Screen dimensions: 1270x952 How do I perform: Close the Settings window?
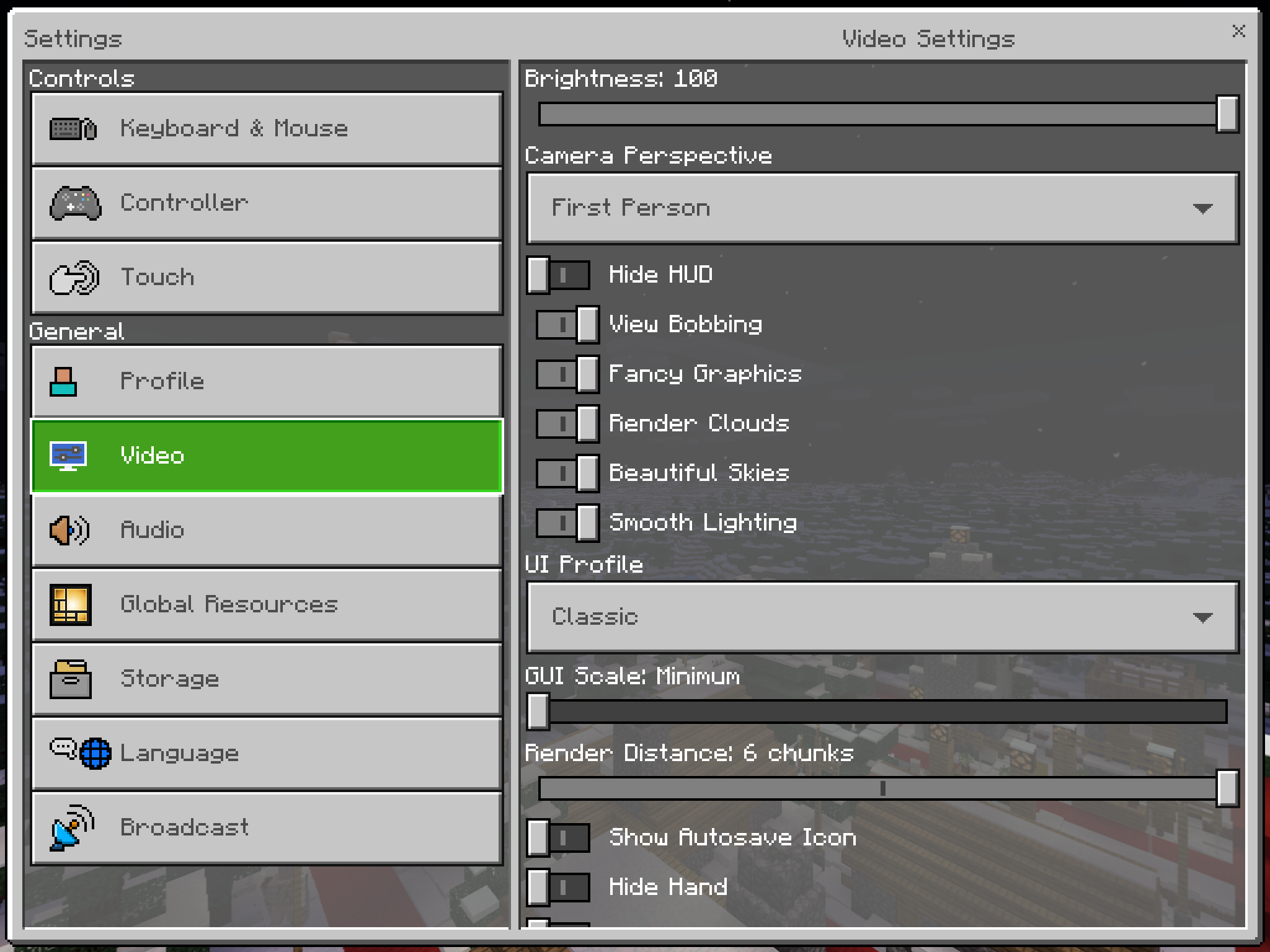[1238, 31]
